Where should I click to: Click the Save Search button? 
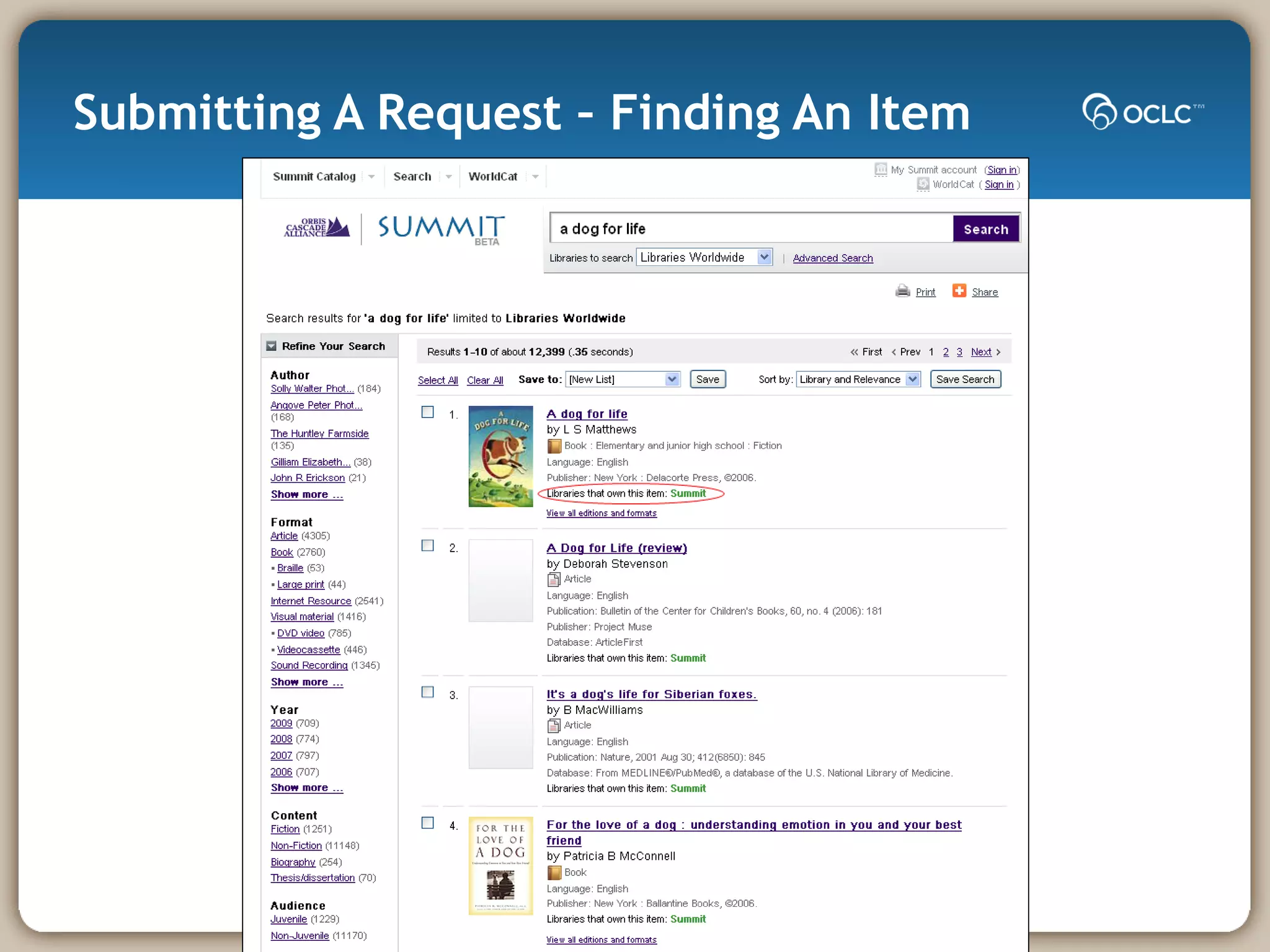coord(965,379)
